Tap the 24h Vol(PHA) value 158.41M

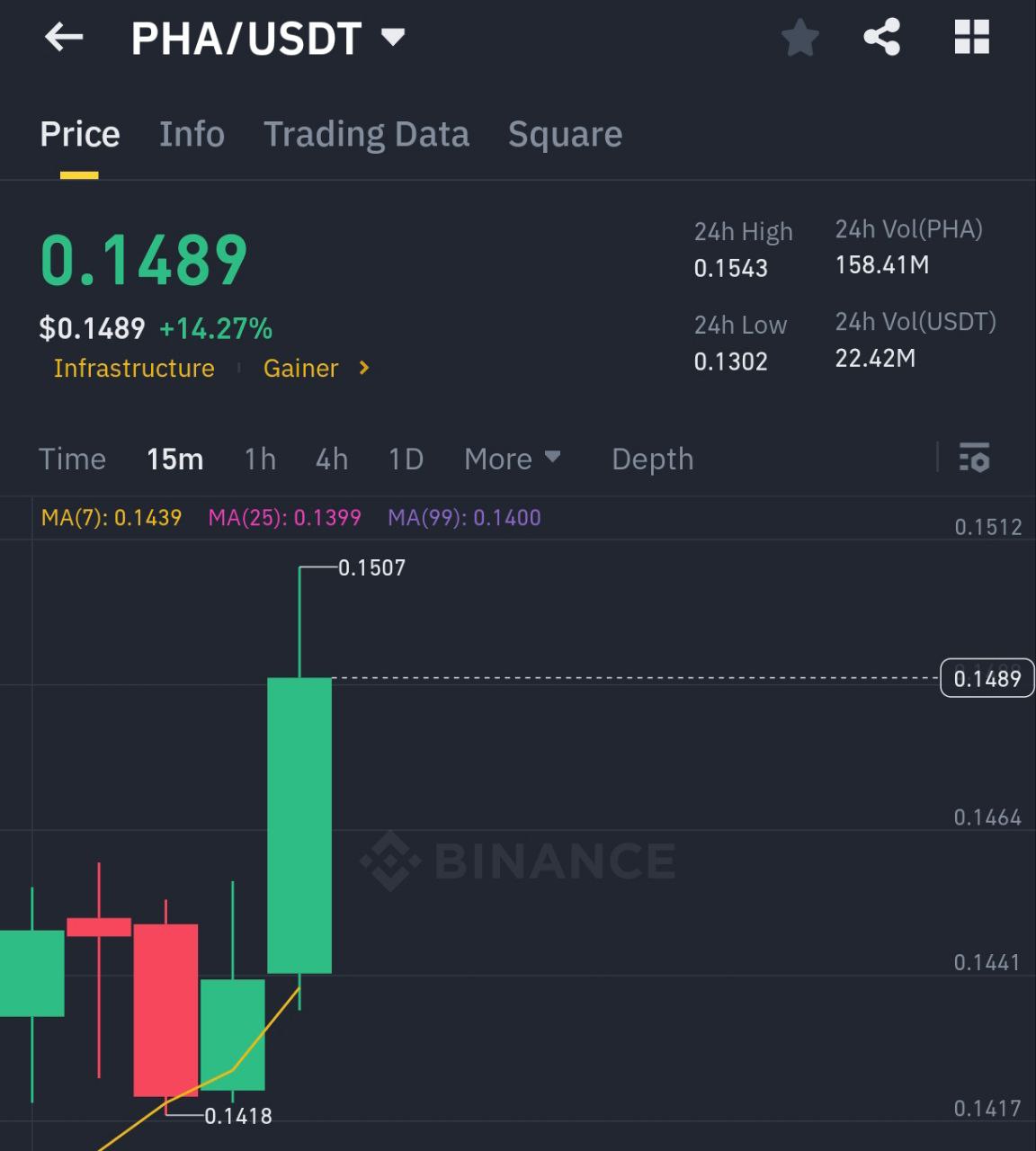(x=882, y=264)
